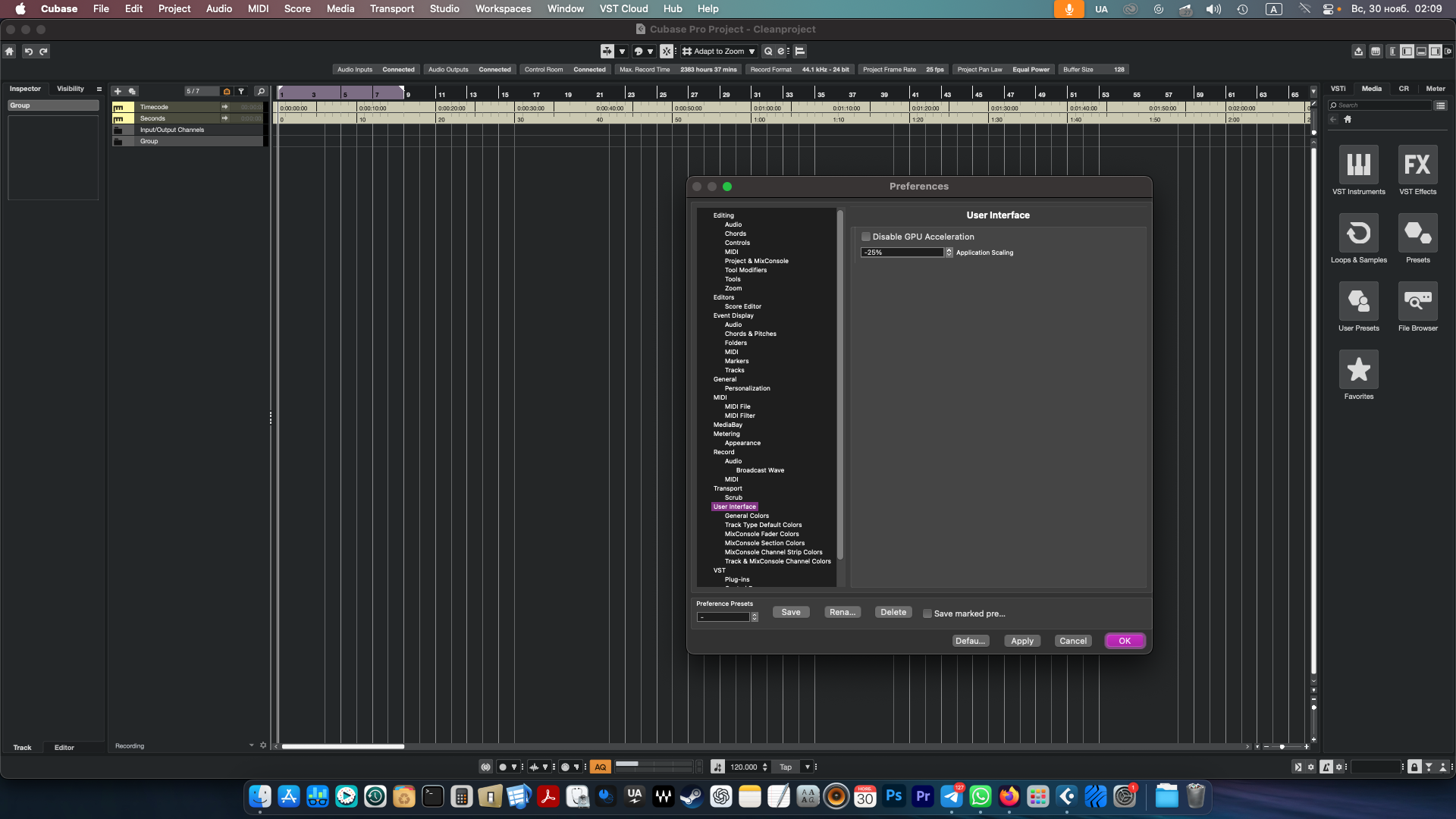Open VST Instruments in Media rack

point(1358,165)
